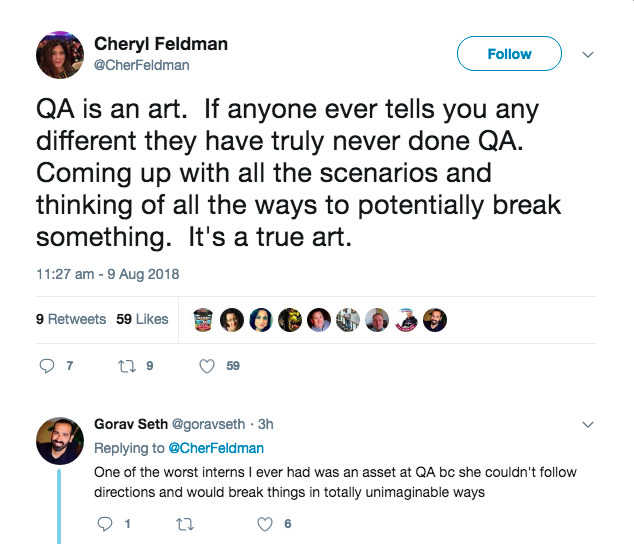Open the @CherFeldman mention in the reply
Screen dimensions: 634x544
tap(216, 448)
